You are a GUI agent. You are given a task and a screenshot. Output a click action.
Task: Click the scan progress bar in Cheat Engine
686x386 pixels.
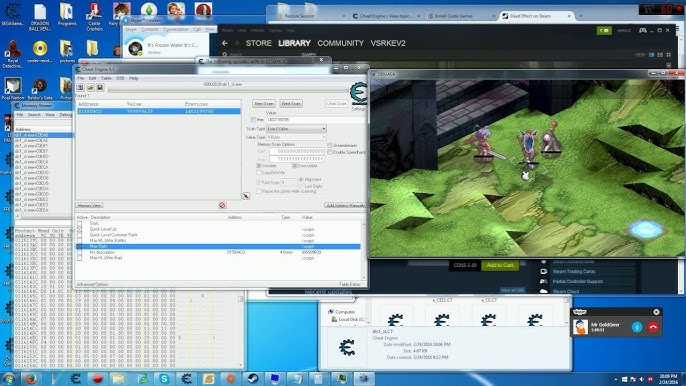(228, 90)
